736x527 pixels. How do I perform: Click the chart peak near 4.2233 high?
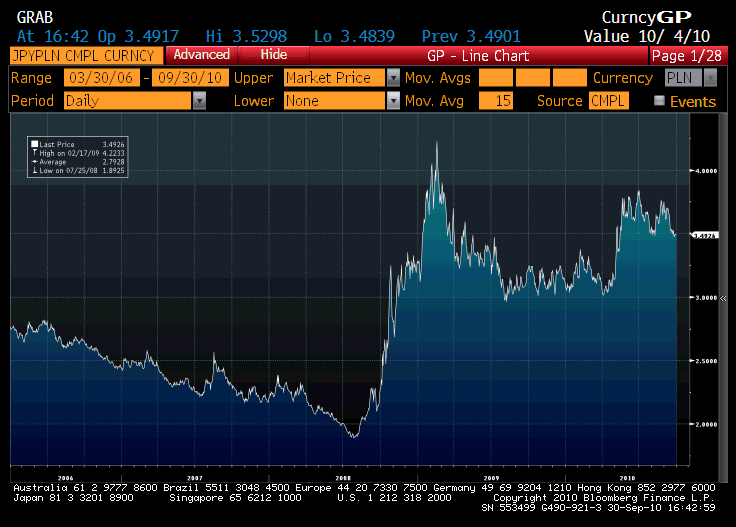click(437, 144)
